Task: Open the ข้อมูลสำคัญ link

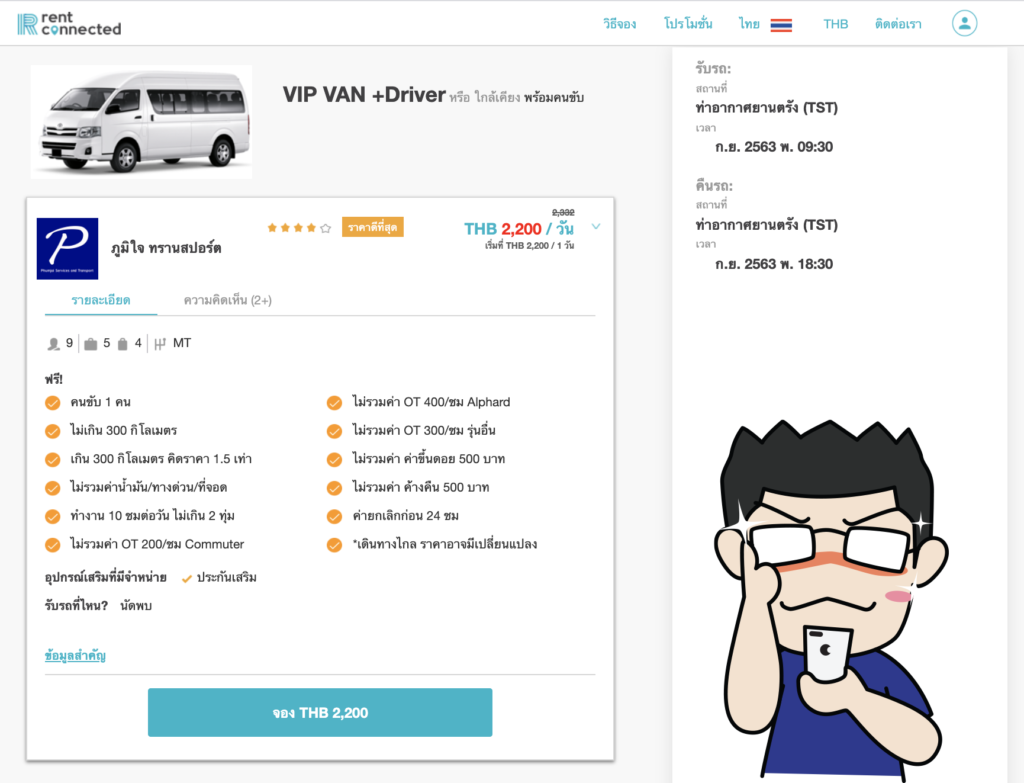Action: tap(75, 656)
